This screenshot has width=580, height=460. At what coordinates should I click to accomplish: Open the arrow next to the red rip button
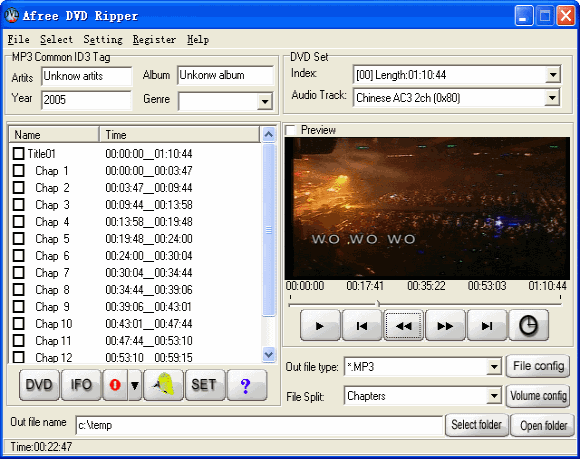click(135, 385)
